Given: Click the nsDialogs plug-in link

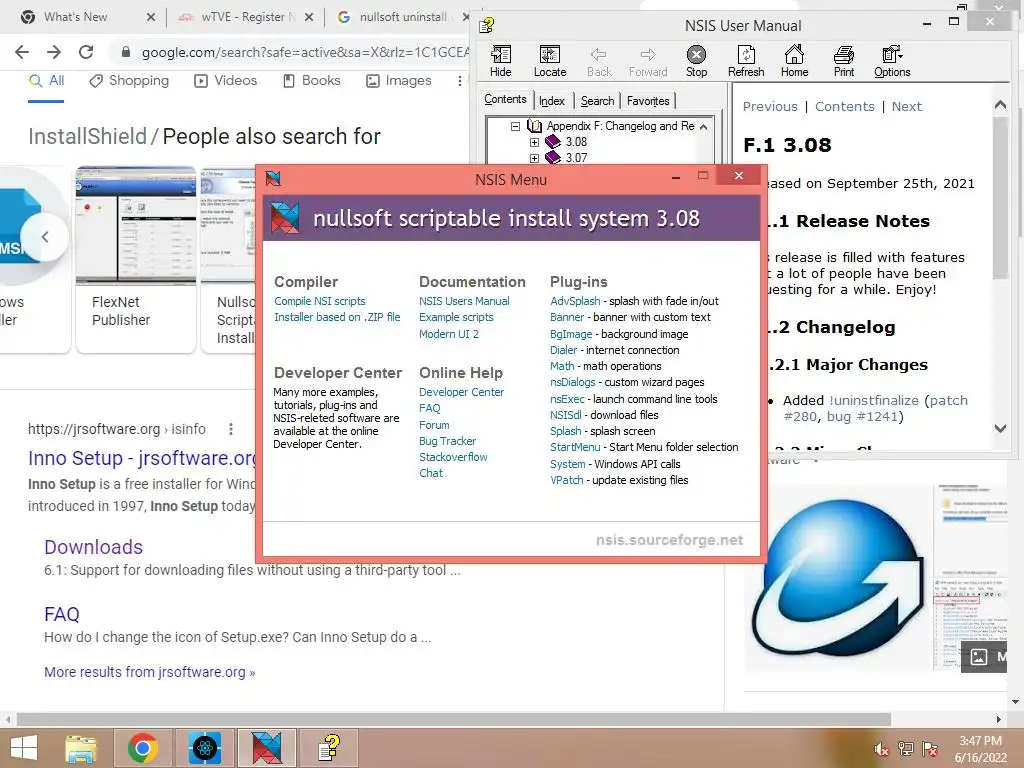Looking at the screenshot, I should click(573, 382).
